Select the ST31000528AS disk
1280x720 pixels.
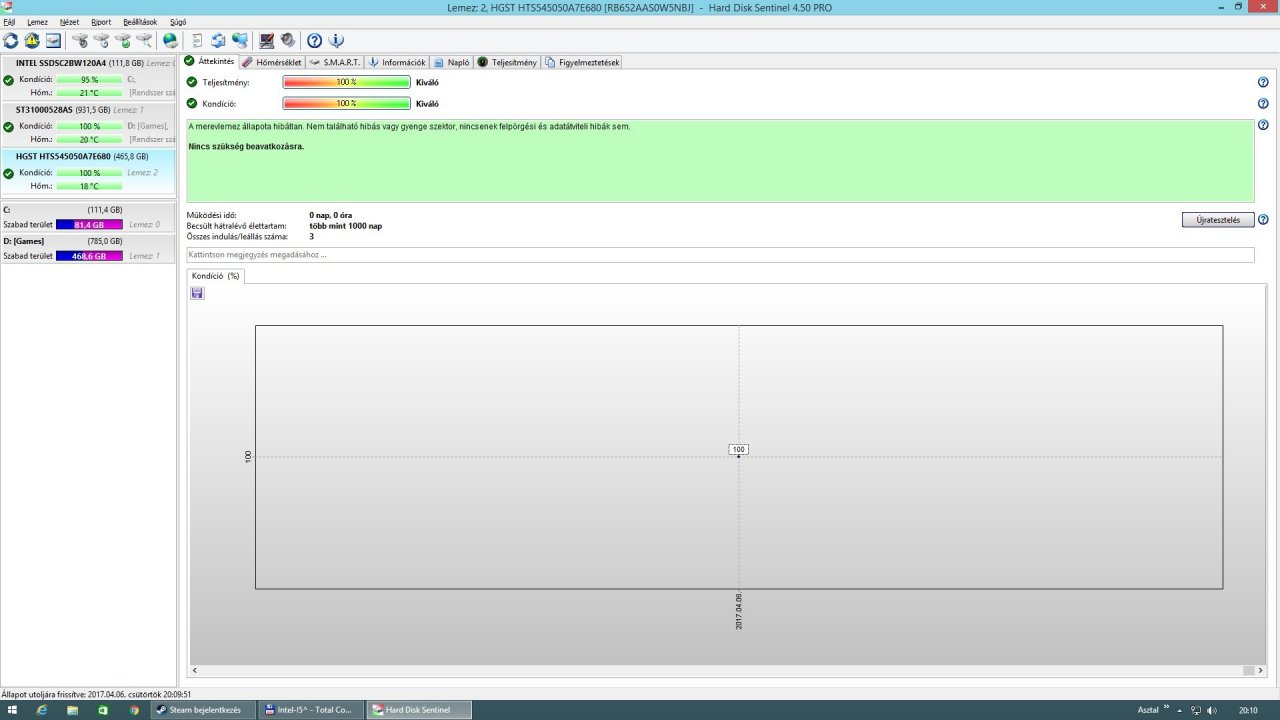pos(88,124)
